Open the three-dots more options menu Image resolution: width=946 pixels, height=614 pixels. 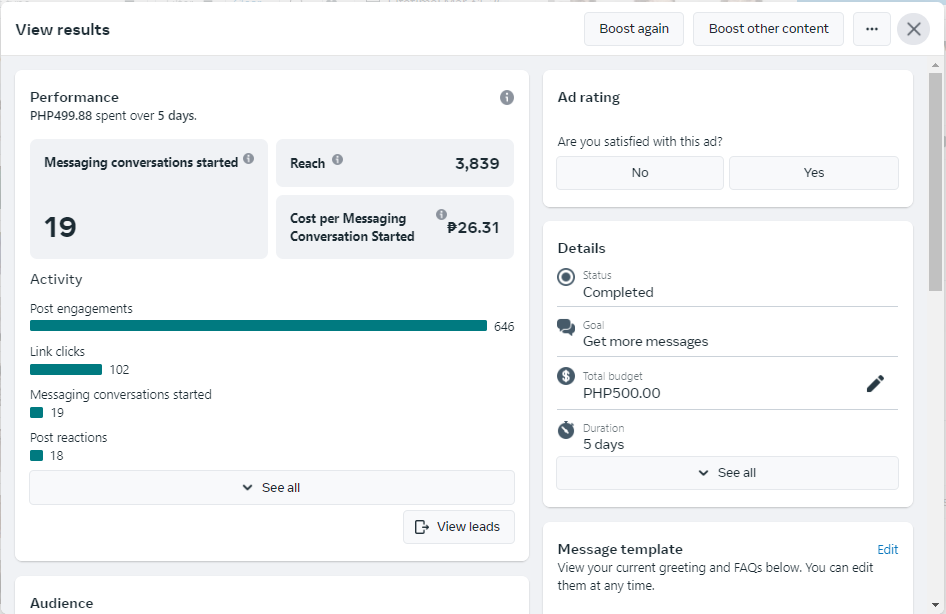[x=872, y=29]
